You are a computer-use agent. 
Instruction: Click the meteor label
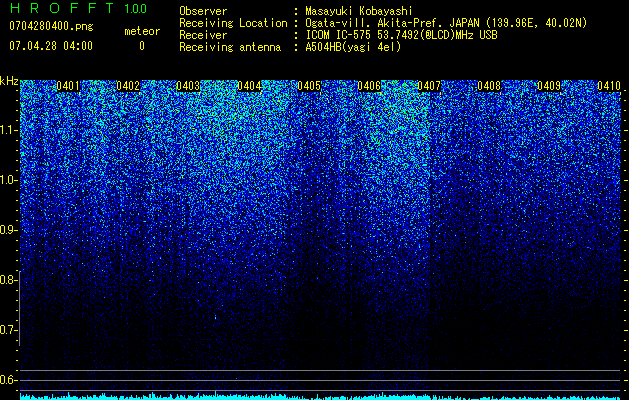142,31
